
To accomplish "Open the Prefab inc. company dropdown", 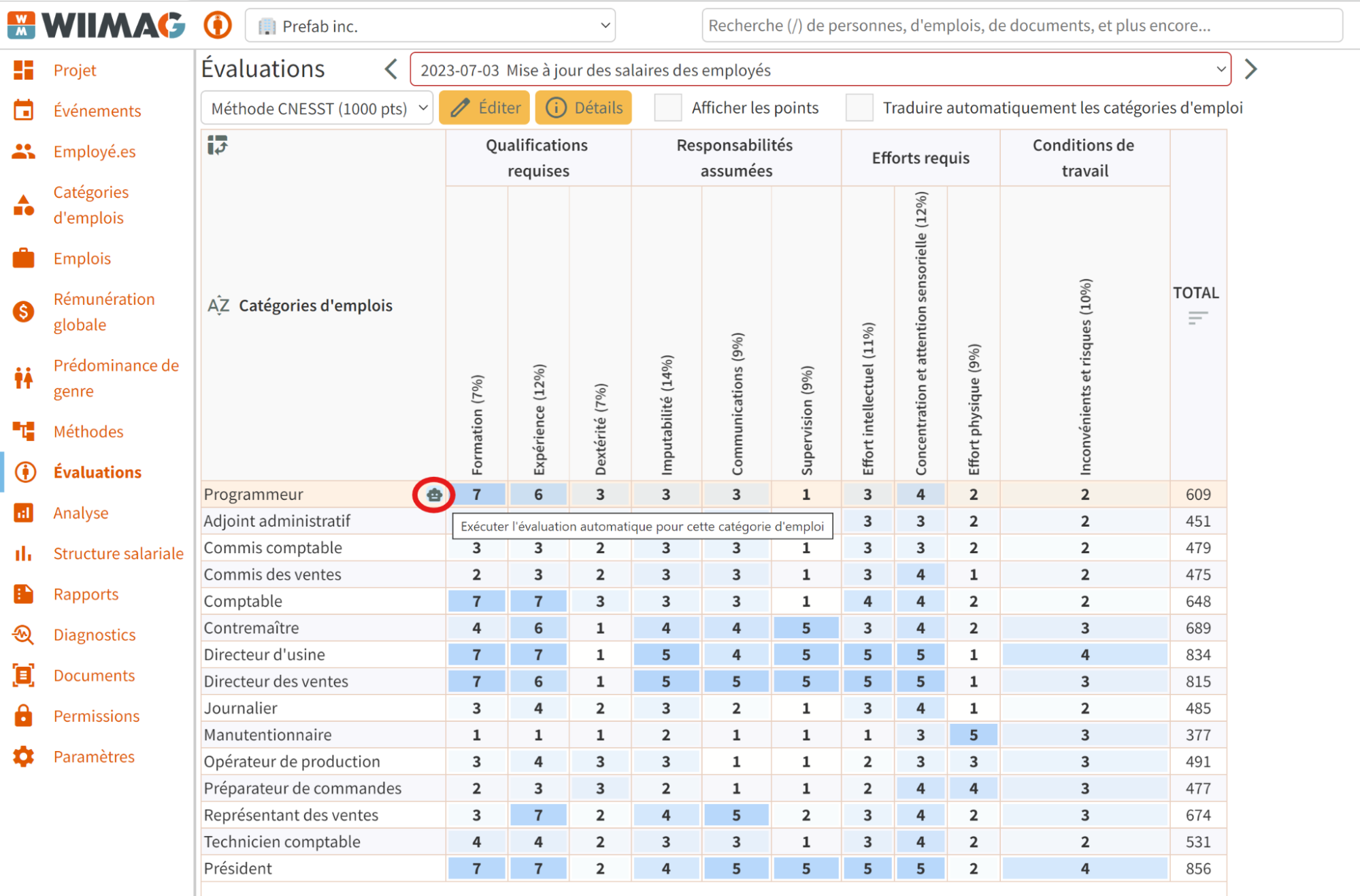I will coord(430,26).
